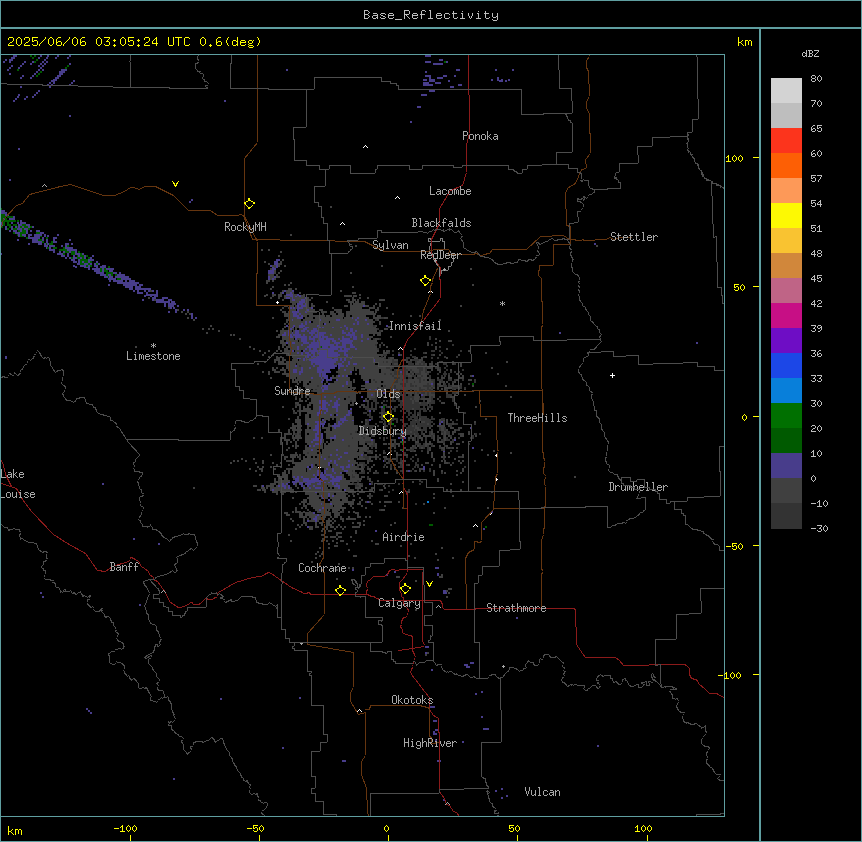Select the purple swatch near the 39 label
Image resolution: width=862 pixels, height=842 pixels.
(x=786, y=341)
